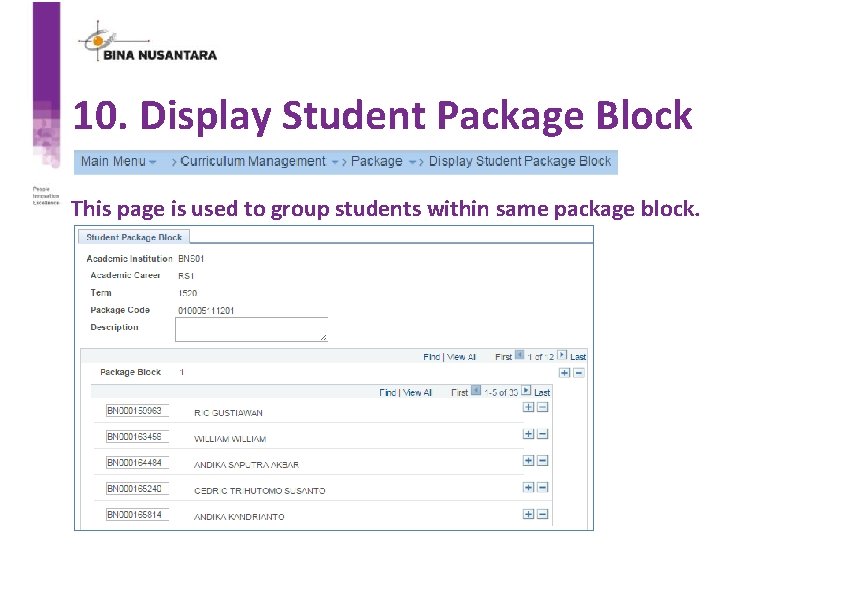
Task: Add a new Package Block row
Action: pos(563,372)
